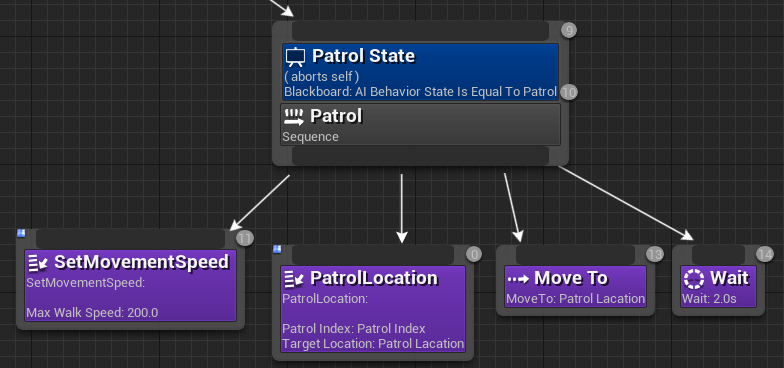Select the Patrol State decorator title
784x368 pixels.
pos(364,56)
